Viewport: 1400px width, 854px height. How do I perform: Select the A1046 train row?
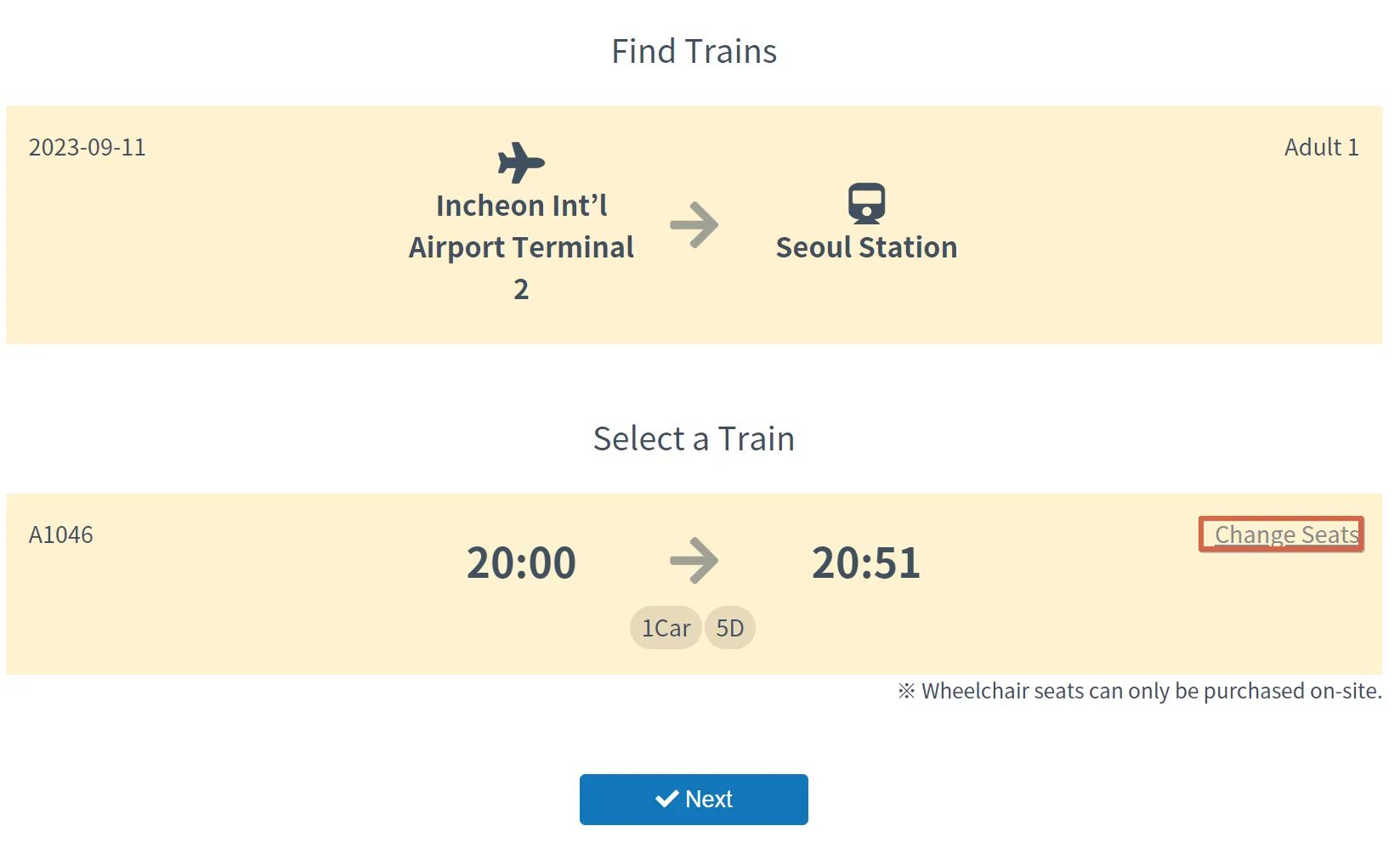coord(255,595)
